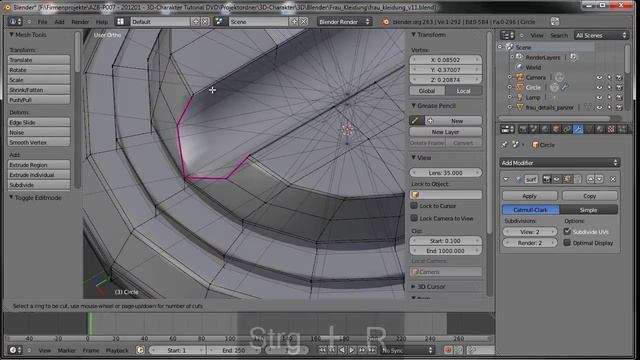Enable Lock Camera to View checkbox
The height and width of the screenshot is (360, 640).
[x=414, y=218]
